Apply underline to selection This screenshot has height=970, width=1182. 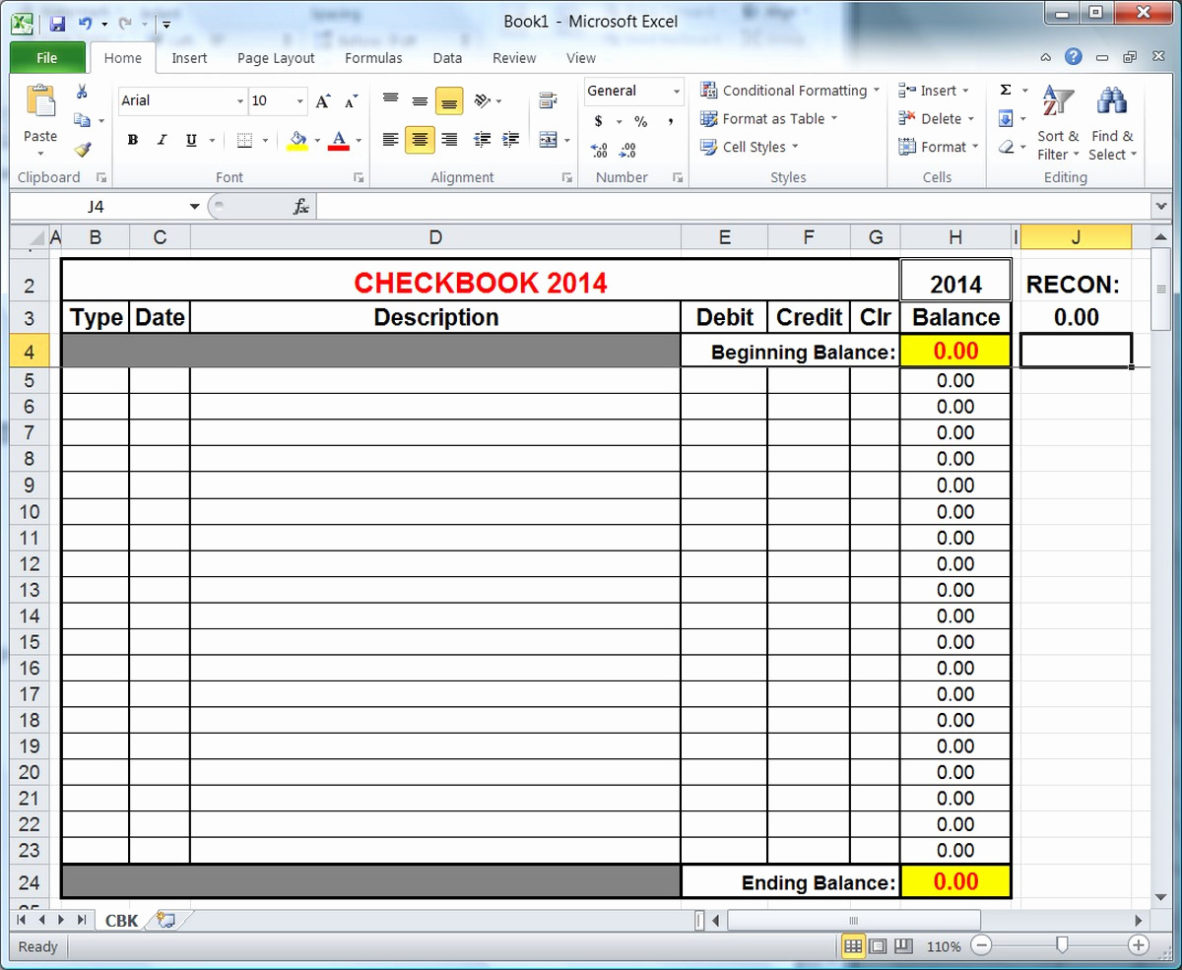[x=188, y=139]
